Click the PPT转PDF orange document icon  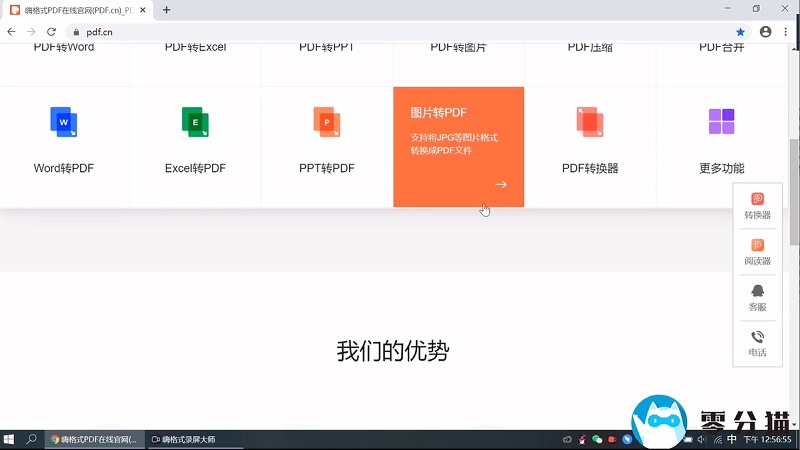(326, 122)
